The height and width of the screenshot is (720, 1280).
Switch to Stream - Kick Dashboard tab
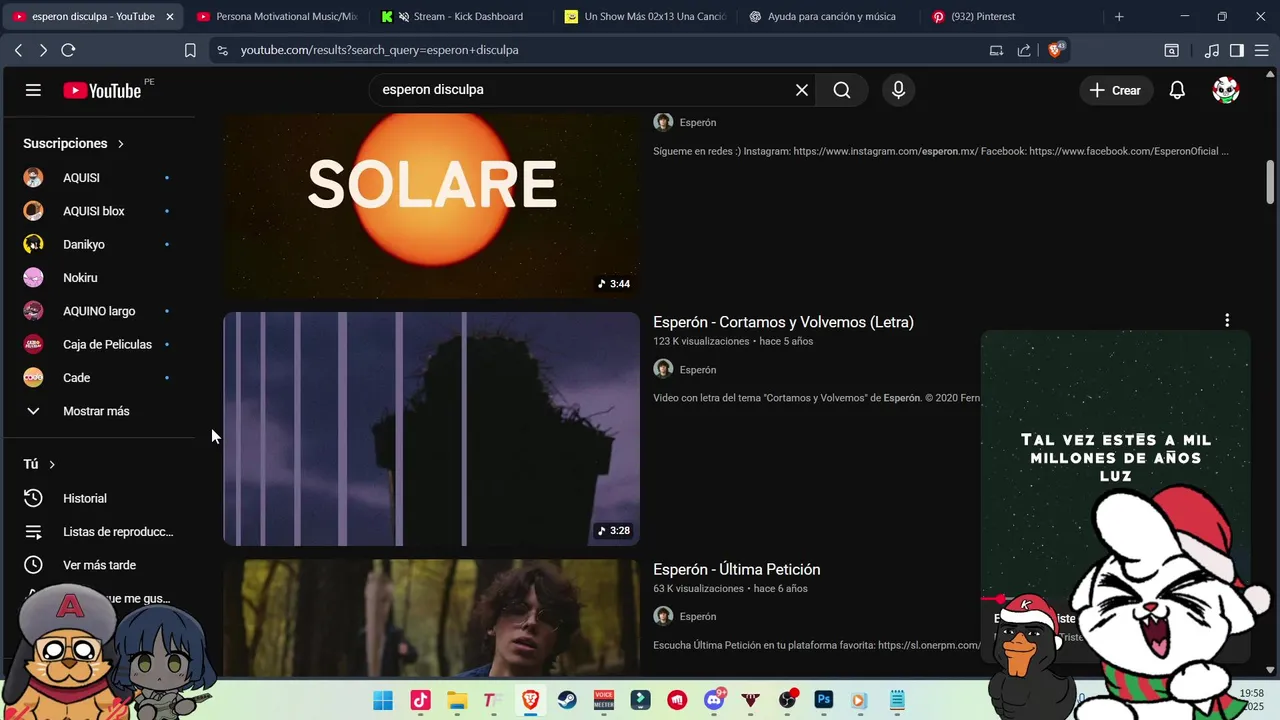pos(459,17)
